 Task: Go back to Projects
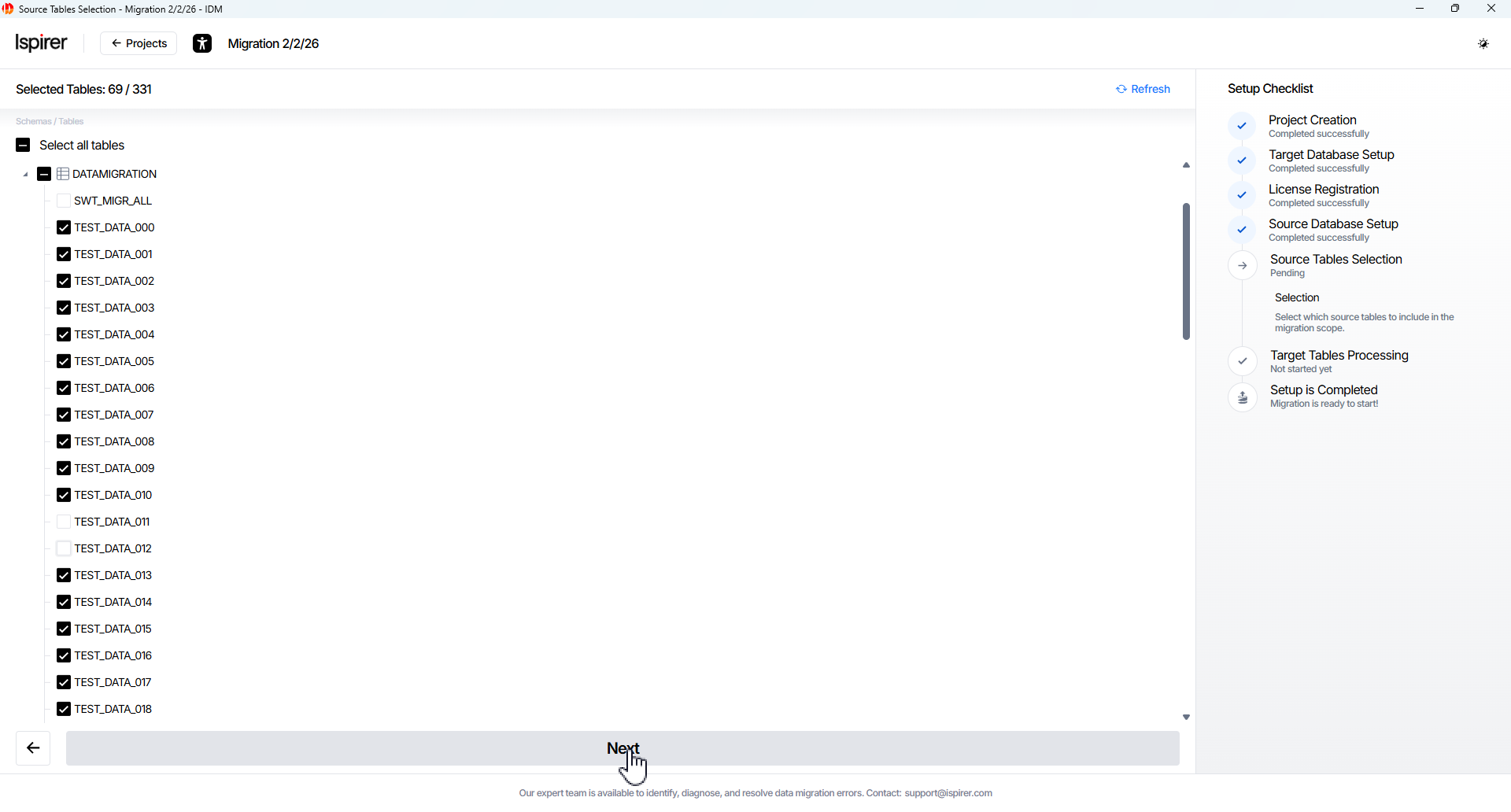pyautogui.click(x=139, y=43)
